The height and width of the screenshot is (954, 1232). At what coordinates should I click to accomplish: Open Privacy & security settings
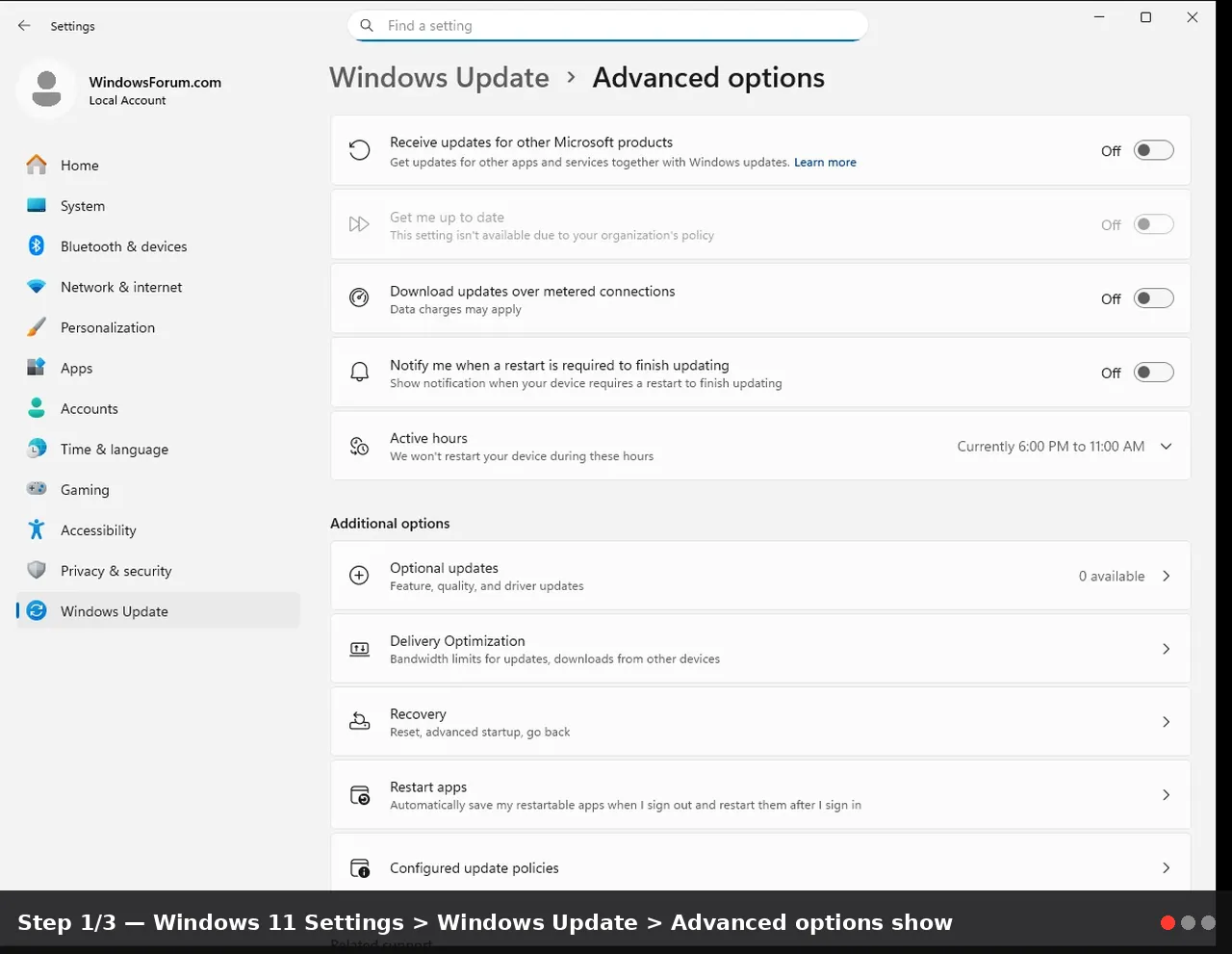(x=158, y=570)
